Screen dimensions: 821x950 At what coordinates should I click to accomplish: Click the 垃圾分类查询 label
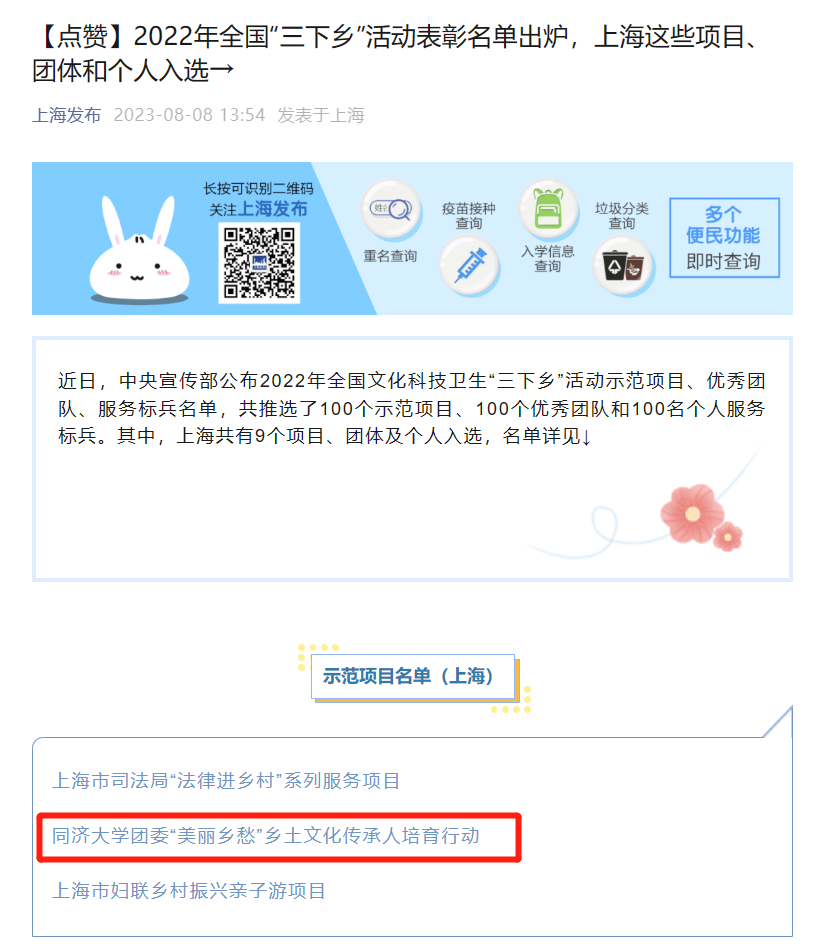(622, 216)
